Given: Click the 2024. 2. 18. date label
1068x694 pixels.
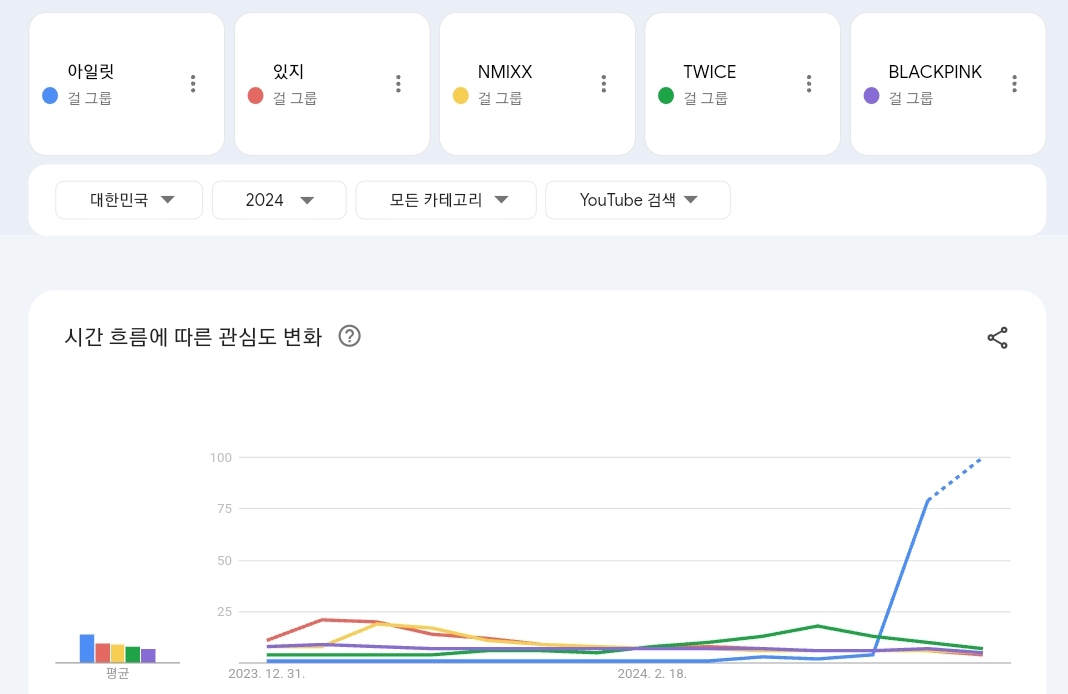Looking at the screenshot, I should [652, 674].
